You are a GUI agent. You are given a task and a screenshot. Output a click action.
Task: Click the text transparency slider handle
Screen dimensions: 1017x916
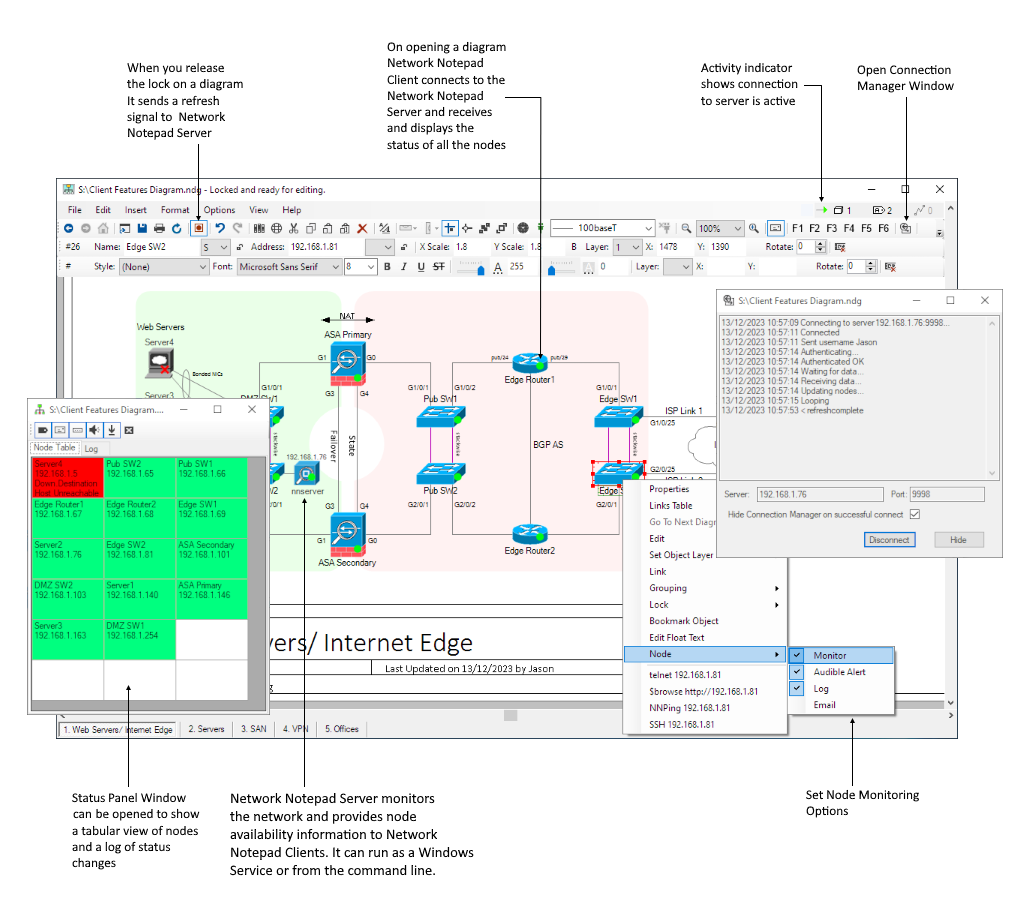[481, 271]
